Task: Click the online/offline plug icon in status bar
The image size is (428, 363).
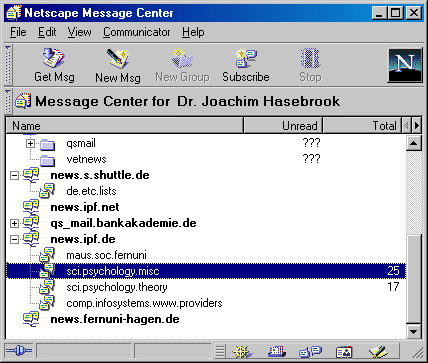Action: click(x=19, y=351)
